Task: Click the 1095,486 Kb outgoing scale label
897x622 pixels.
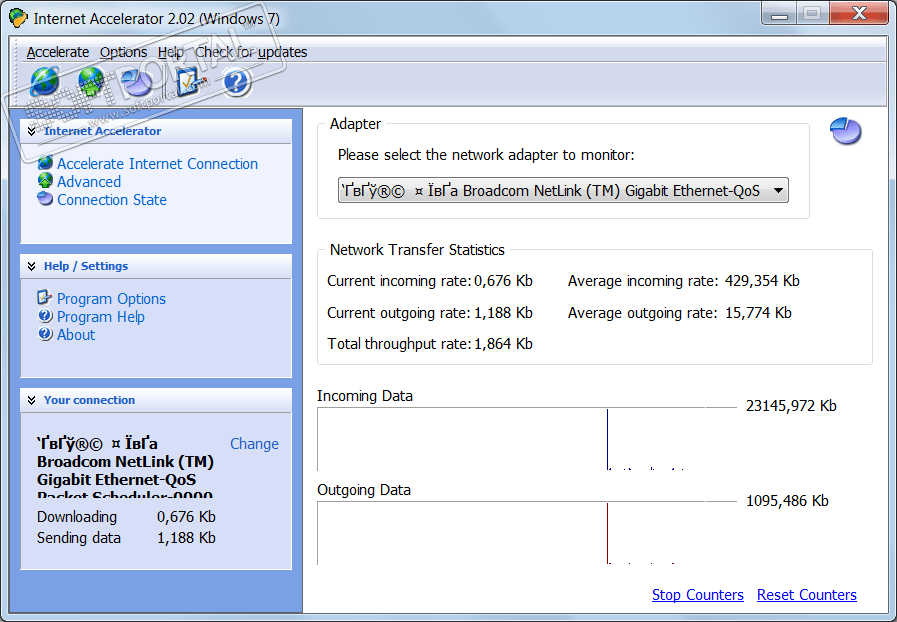Action: [787, 501]
